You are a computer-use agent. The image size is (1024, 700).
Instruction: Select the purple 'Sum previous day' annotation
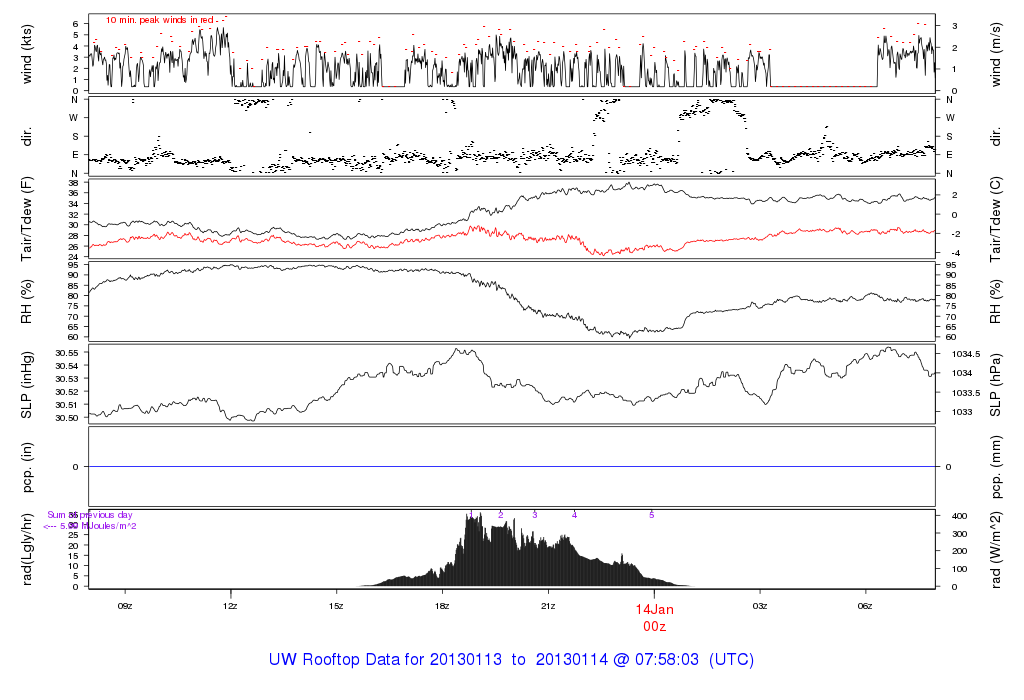tap(90, 515)
